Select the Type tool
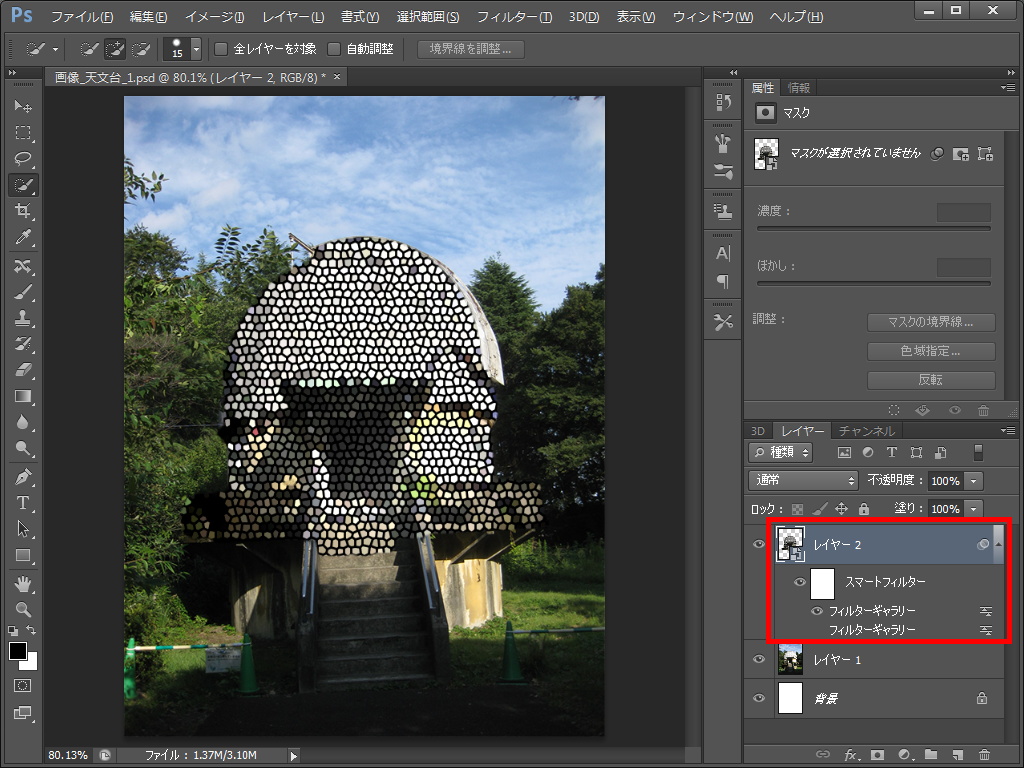 tap(23, 503)
